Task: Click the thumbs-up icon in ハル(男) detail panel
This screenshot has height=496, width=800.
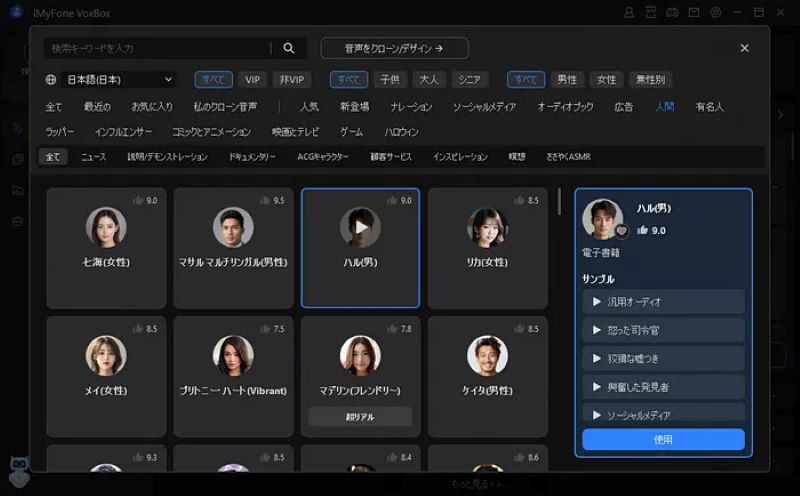Action: (642, 230)
